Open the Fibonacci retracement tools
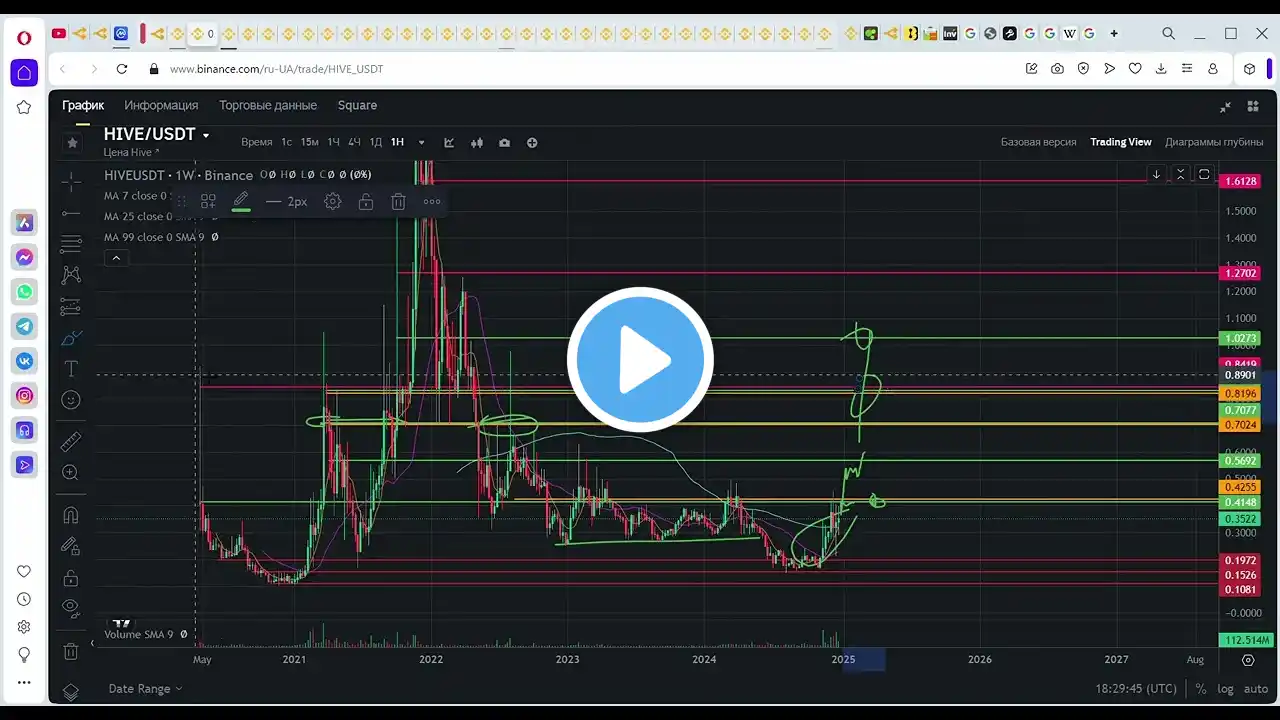Image resolution: width=1280 pixels, height=720 pixels. (71, 243)
